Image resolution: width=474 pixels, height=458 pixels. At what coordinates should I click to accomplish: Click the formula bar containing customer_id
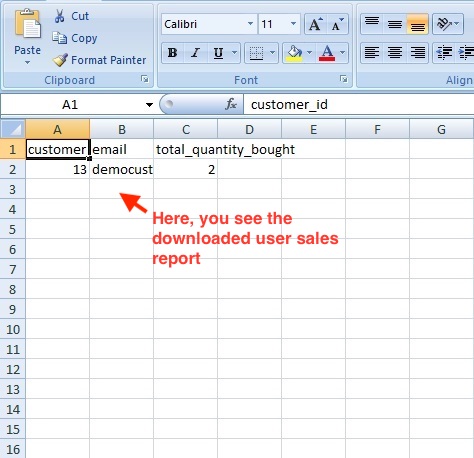359,105
